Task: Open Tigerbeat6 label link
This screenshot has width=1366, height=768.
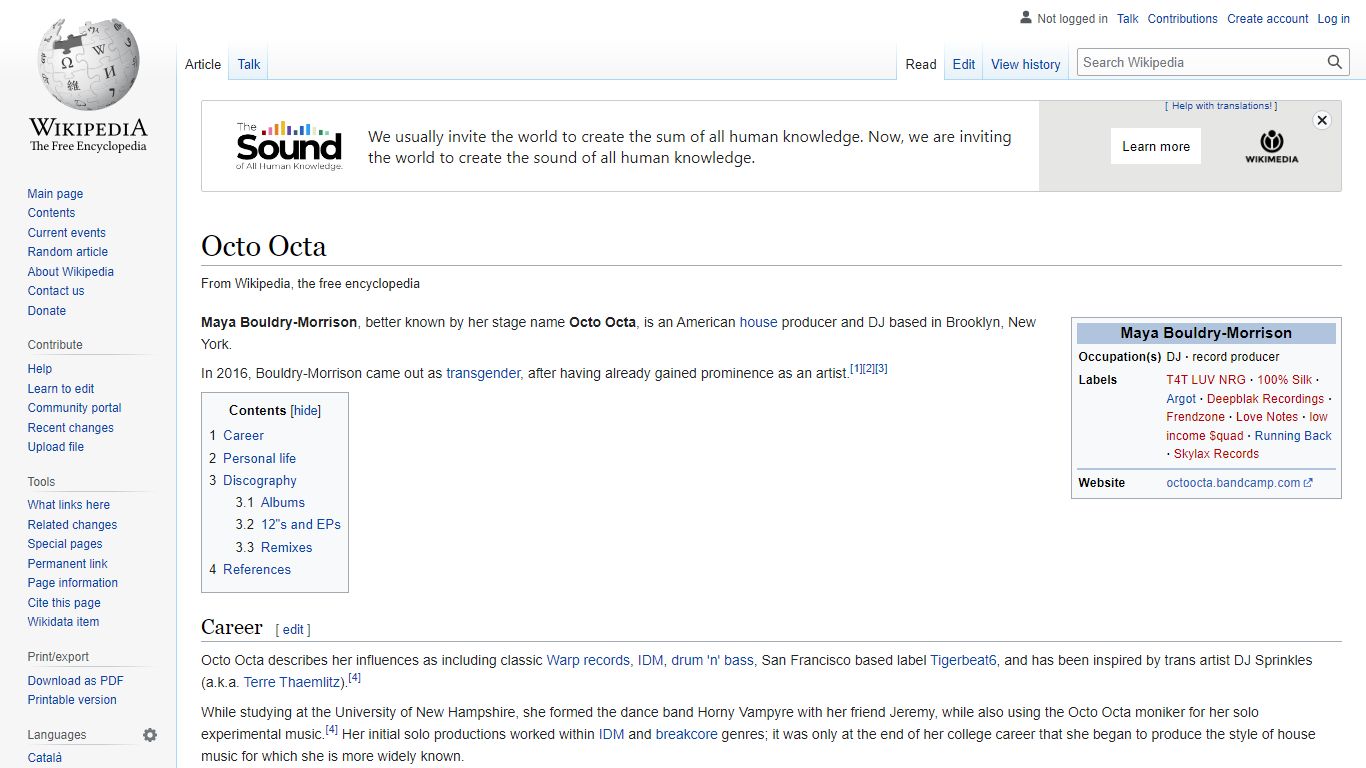Action: (963, 660)
